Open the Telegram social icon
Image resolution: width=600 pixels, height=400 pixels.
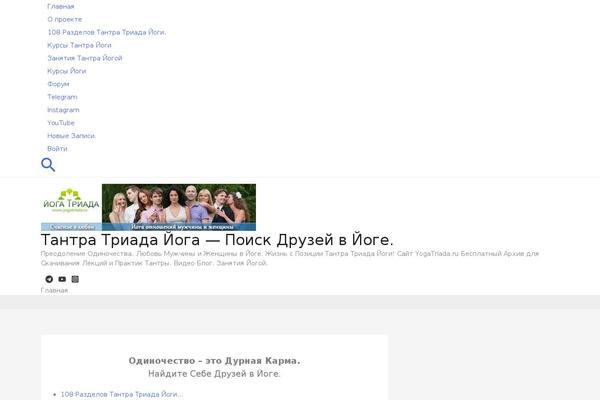pos(49,279)
